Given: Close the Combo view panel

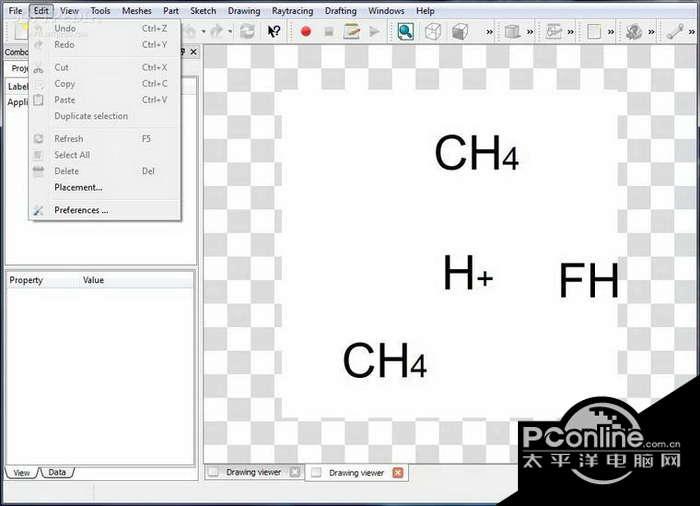Looking at the screenshot, I should coord(193,52).
